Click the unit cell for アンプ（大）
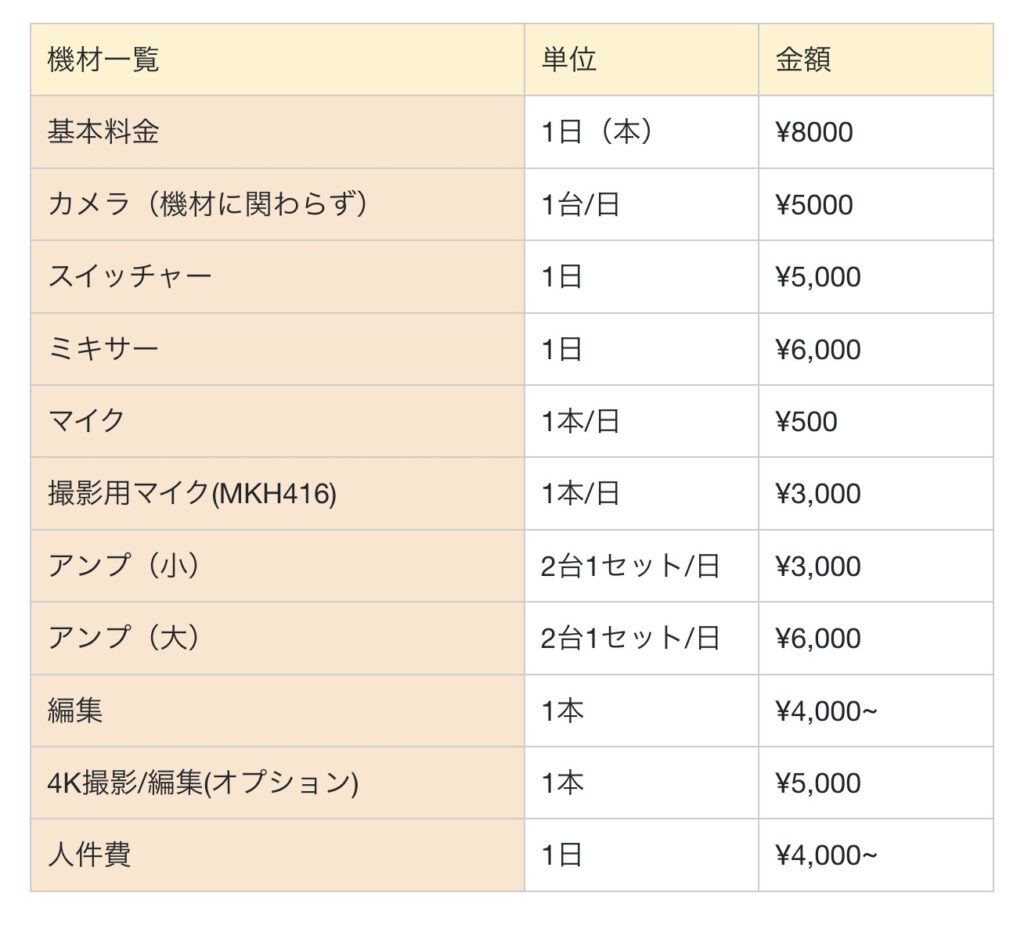 [x=630, y=638]
